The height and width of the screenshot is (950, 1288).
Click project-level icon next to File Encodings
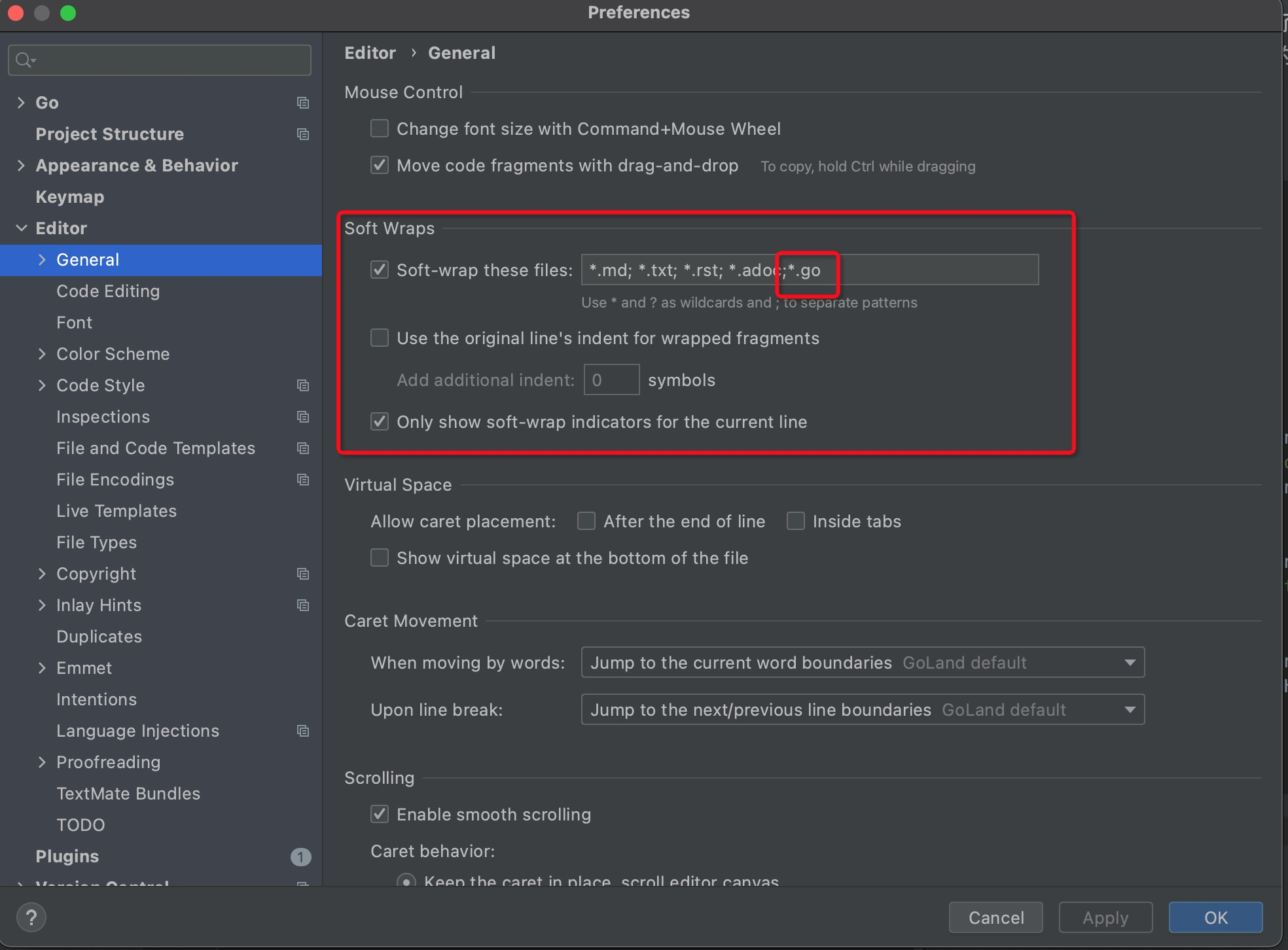pos(302,480)
